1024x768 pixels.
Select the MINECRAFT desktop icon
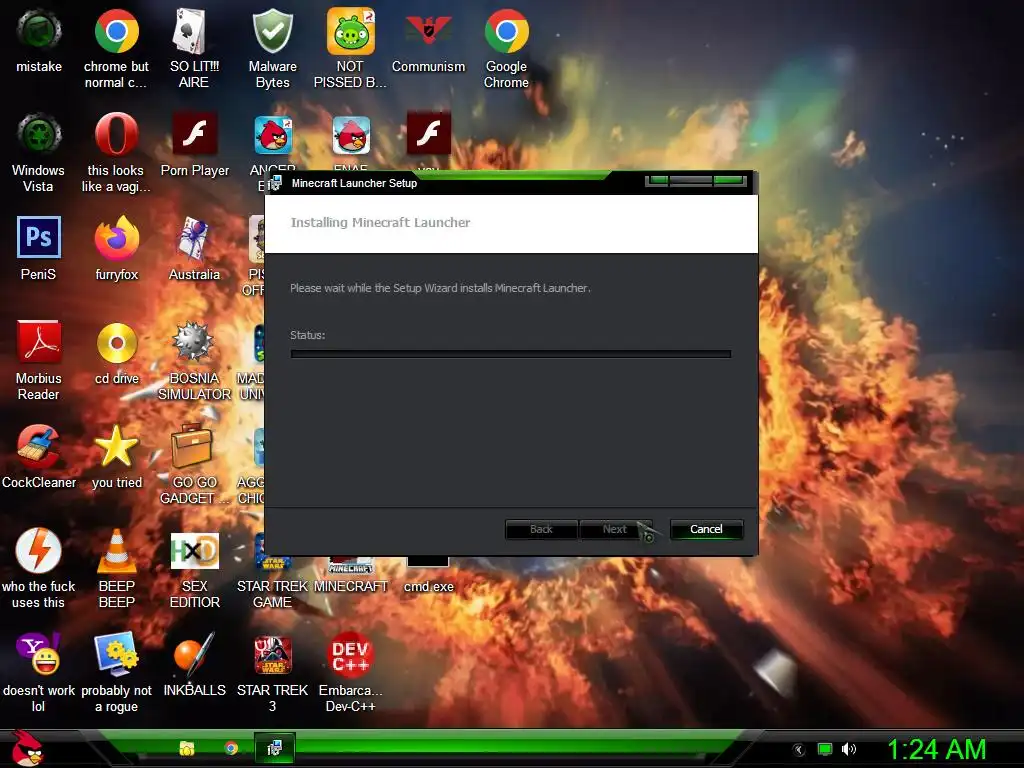click(x=350, y=576)
